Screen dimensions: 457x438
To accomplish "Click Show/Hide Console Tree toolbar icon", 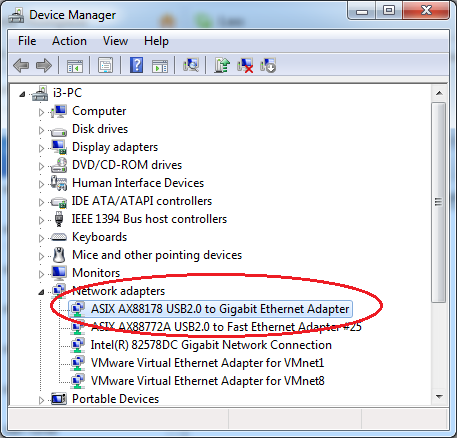I will coord(75,66).
